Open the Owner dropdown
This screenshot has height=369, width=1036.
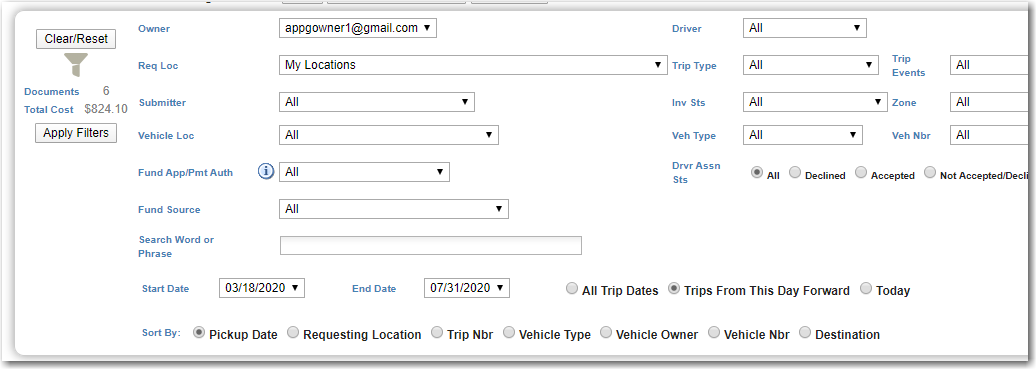[x=358, y=28]
